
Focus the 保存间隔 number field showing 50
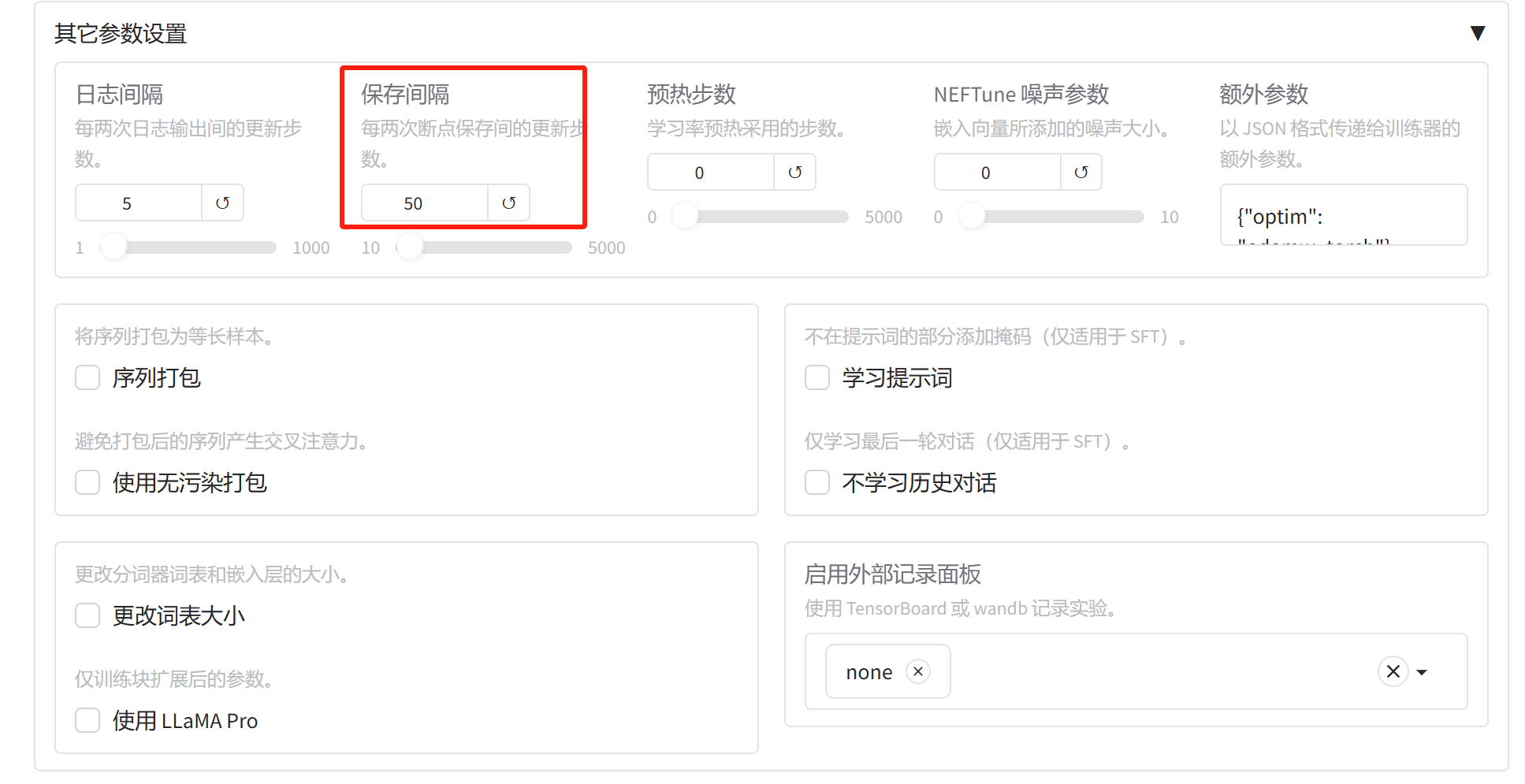[x=425, y=203]
